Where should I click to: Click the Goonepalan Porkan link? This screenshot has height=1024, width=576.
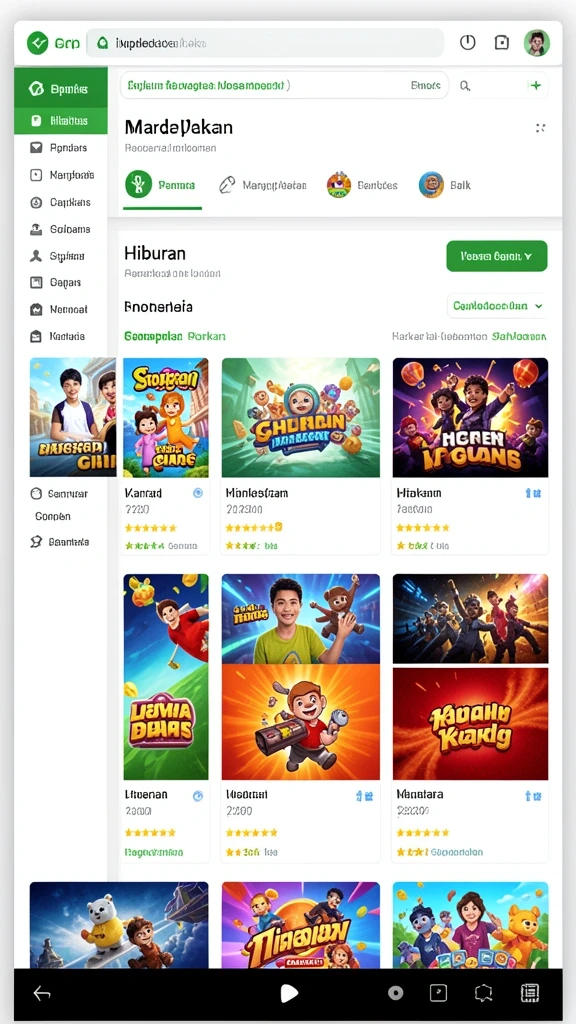[174, 336]
